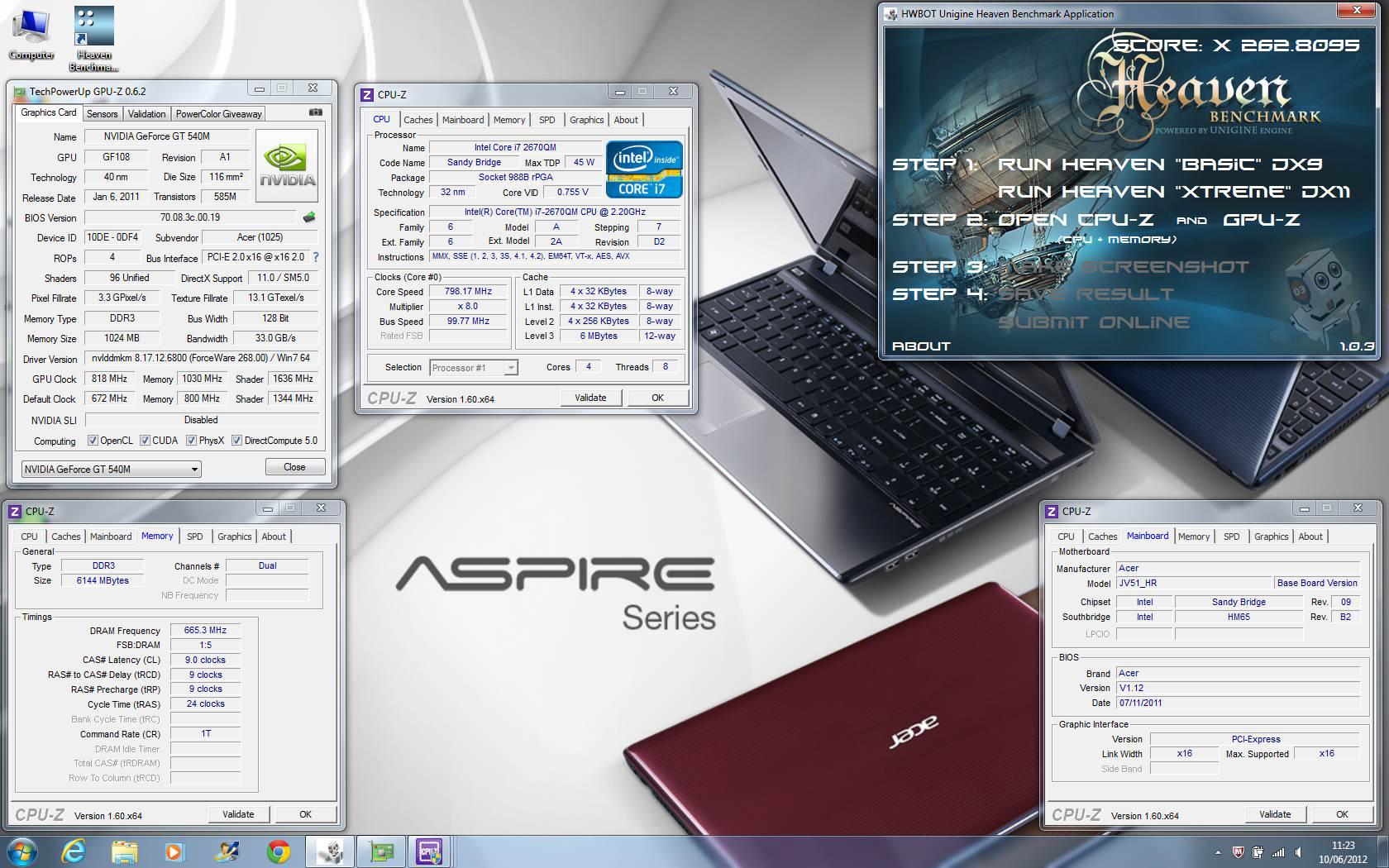Open the Heaven Benchmark desktop shortcut
Viewport: 1389px width, 868px height.
pyautogui.click(x=93, y=38)
